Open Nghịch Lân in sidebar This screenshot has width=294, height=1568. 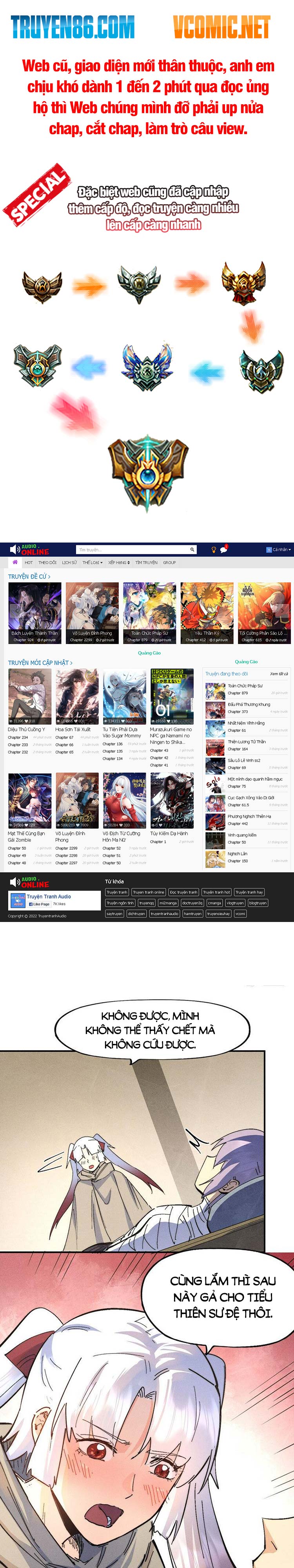click(238, 853)
